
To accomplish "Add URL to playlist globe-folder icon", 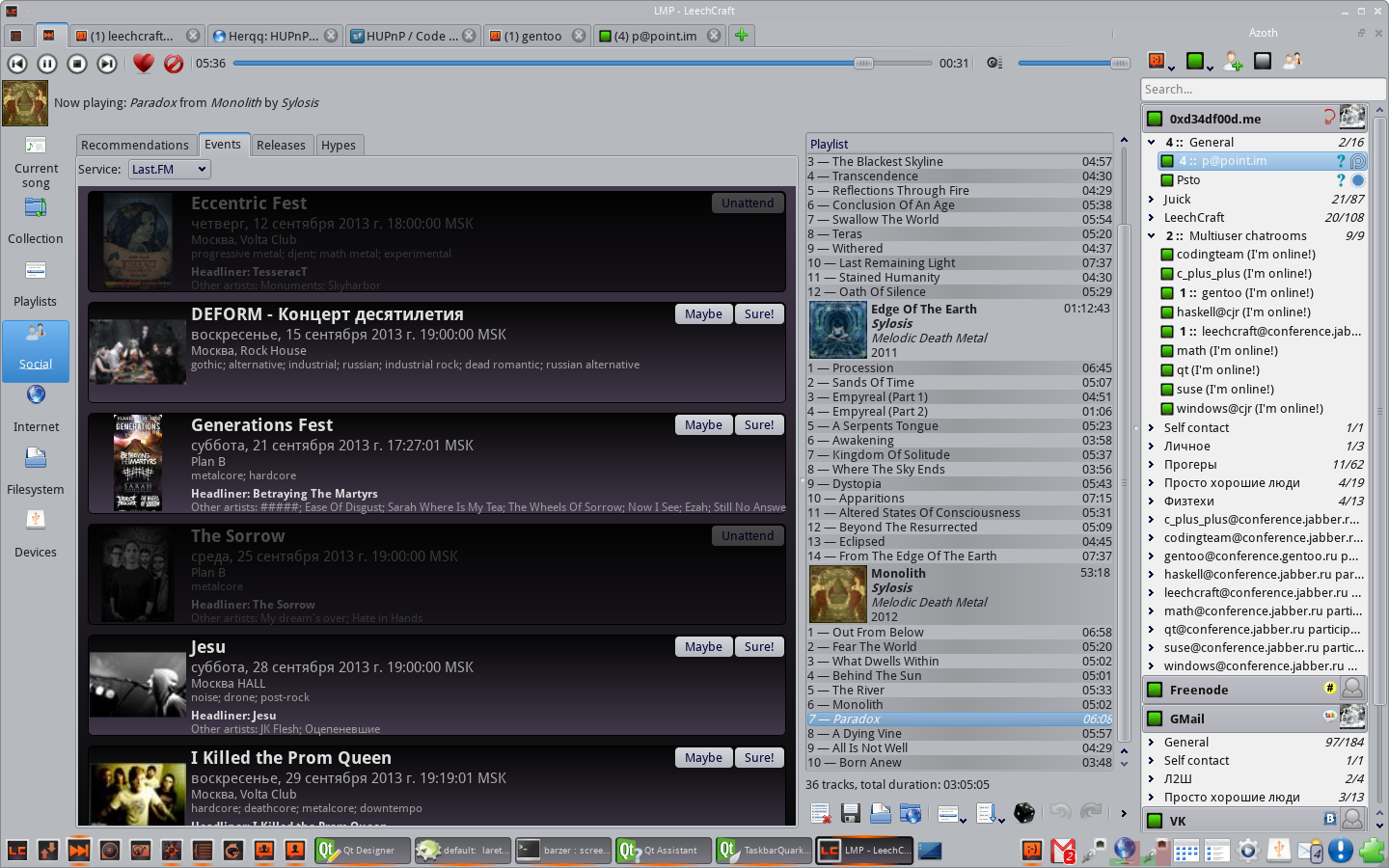I will [910, 814].
